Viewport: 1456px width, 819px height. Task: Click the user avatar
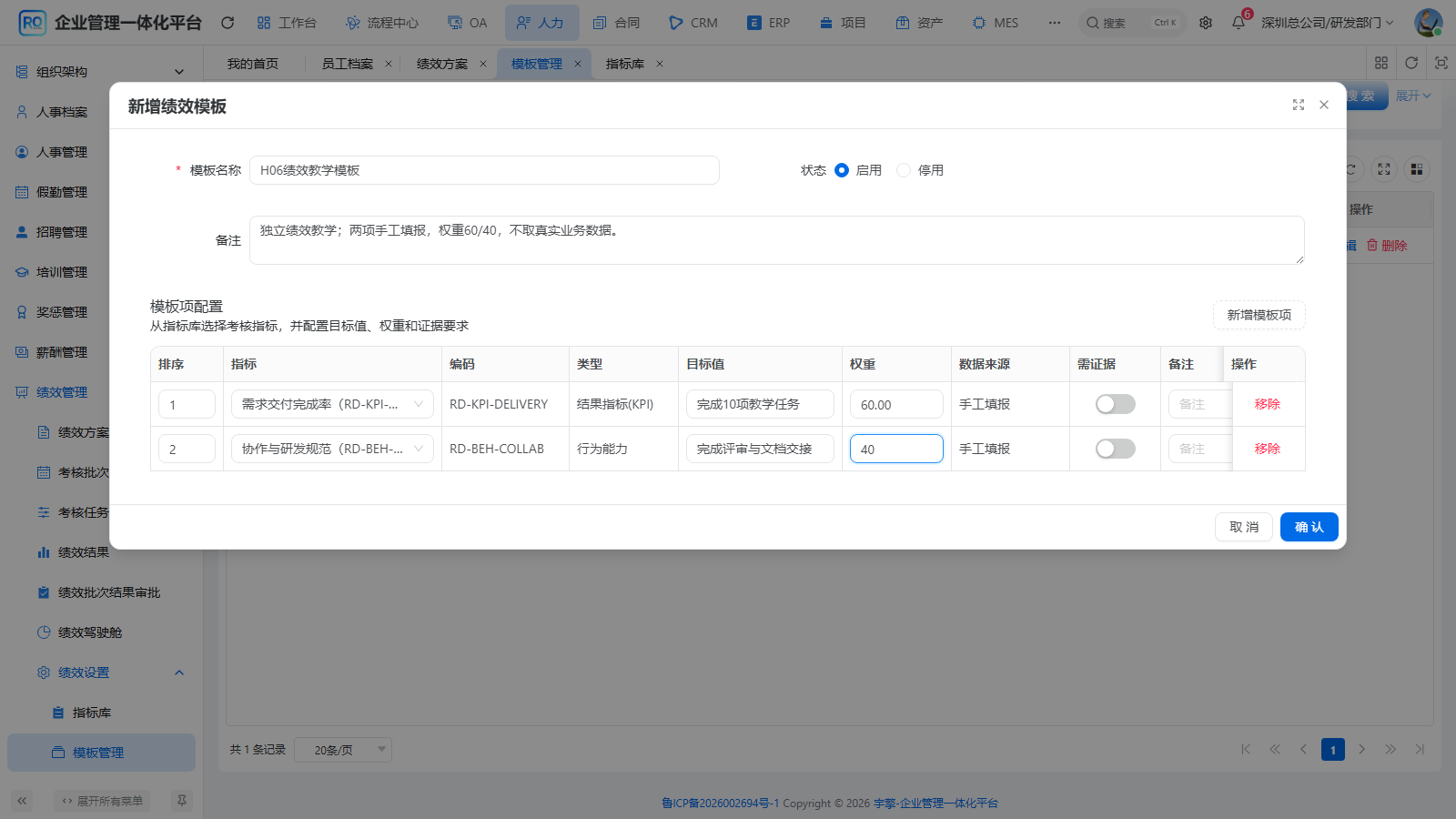[x=1429, y=23]
